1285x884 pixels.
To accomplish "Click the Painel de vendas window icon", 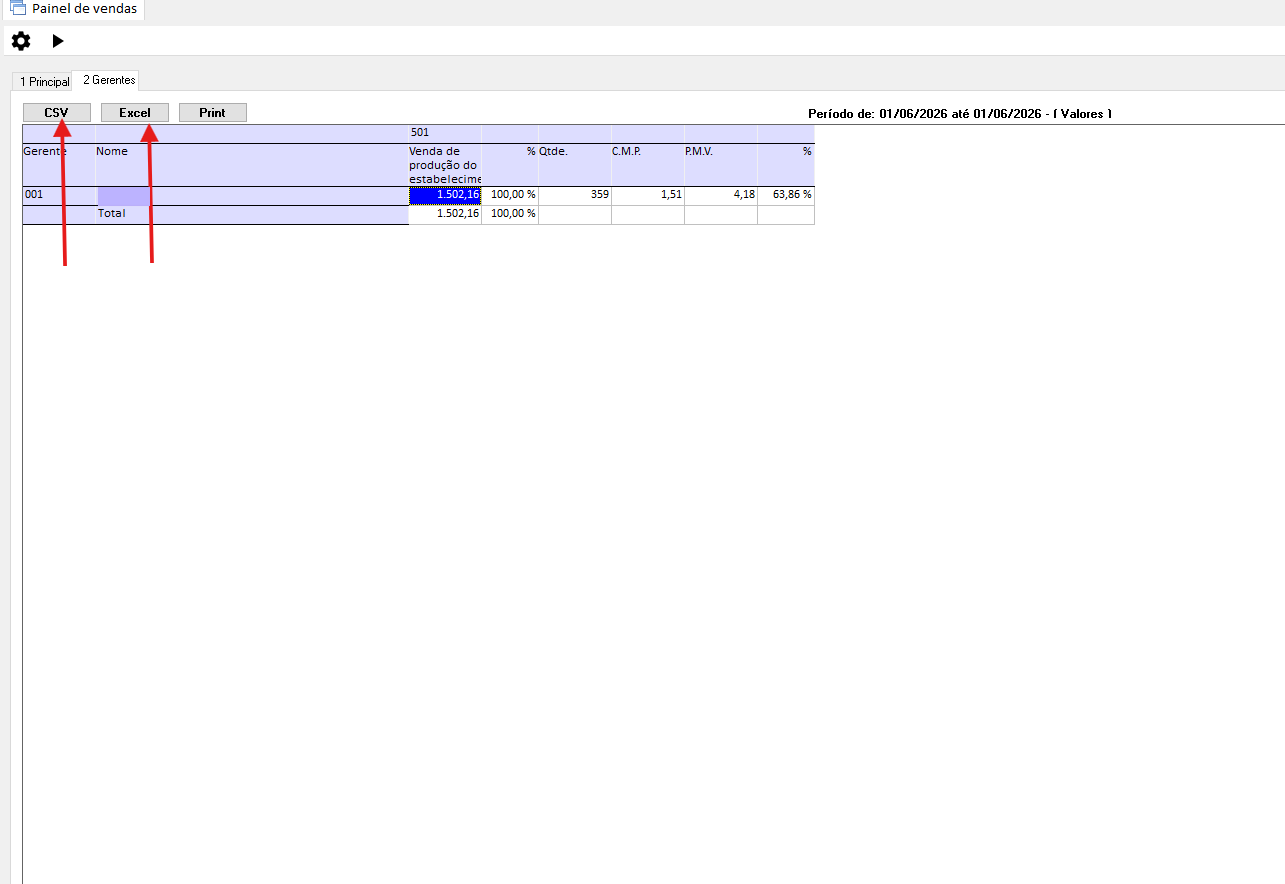I will (x=18, y=8).
